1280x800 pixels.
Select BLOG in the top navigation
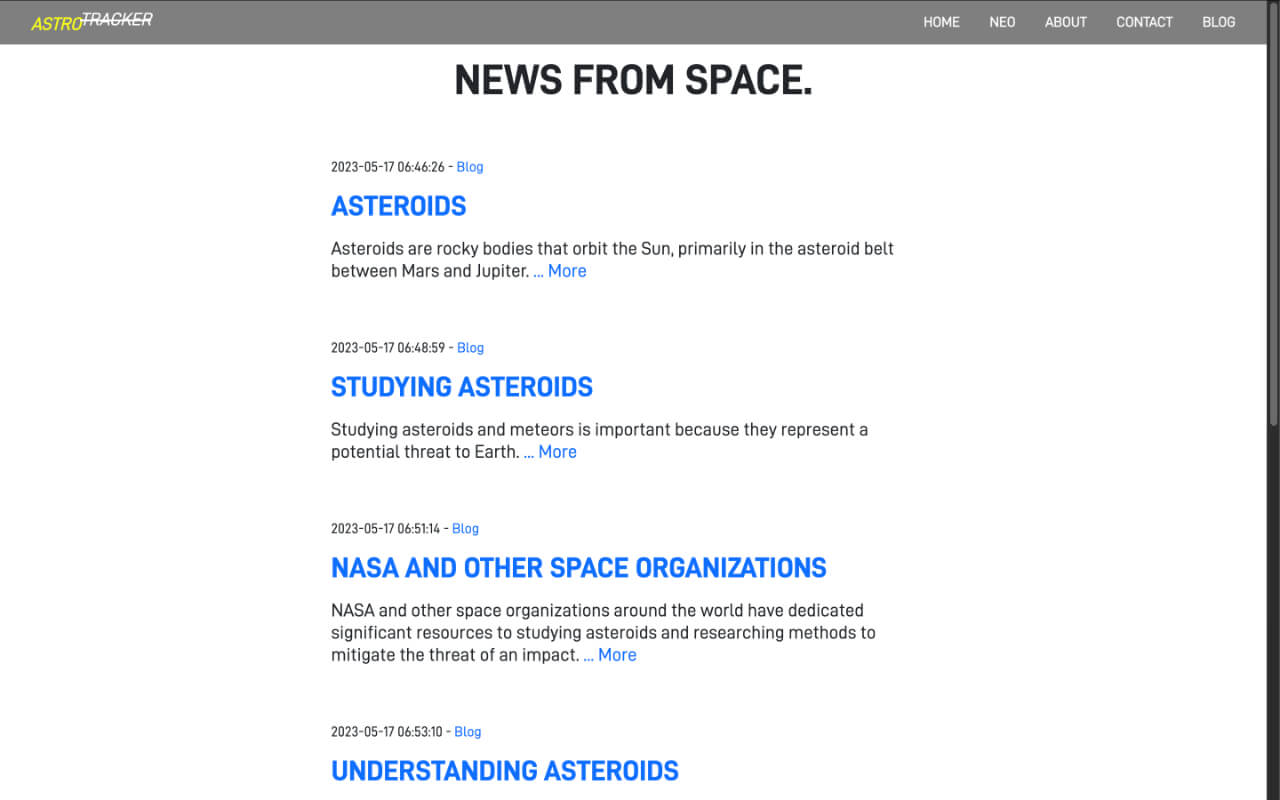coord(1218,22)
